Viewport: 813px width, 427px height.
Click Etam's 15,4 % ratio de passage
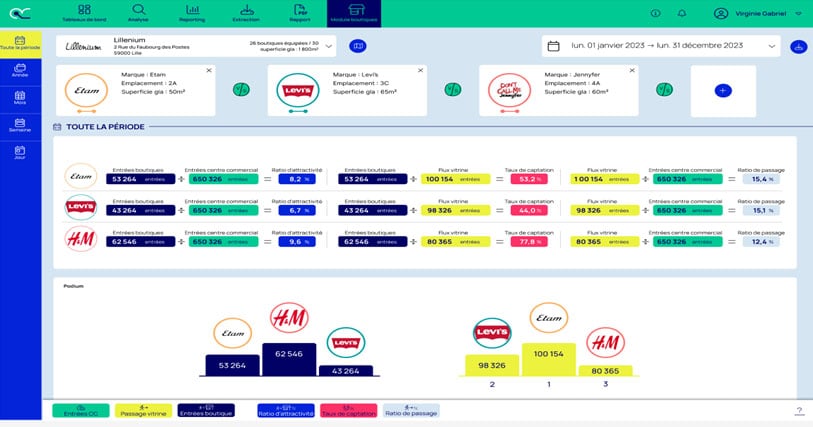[x=761, y=179]
